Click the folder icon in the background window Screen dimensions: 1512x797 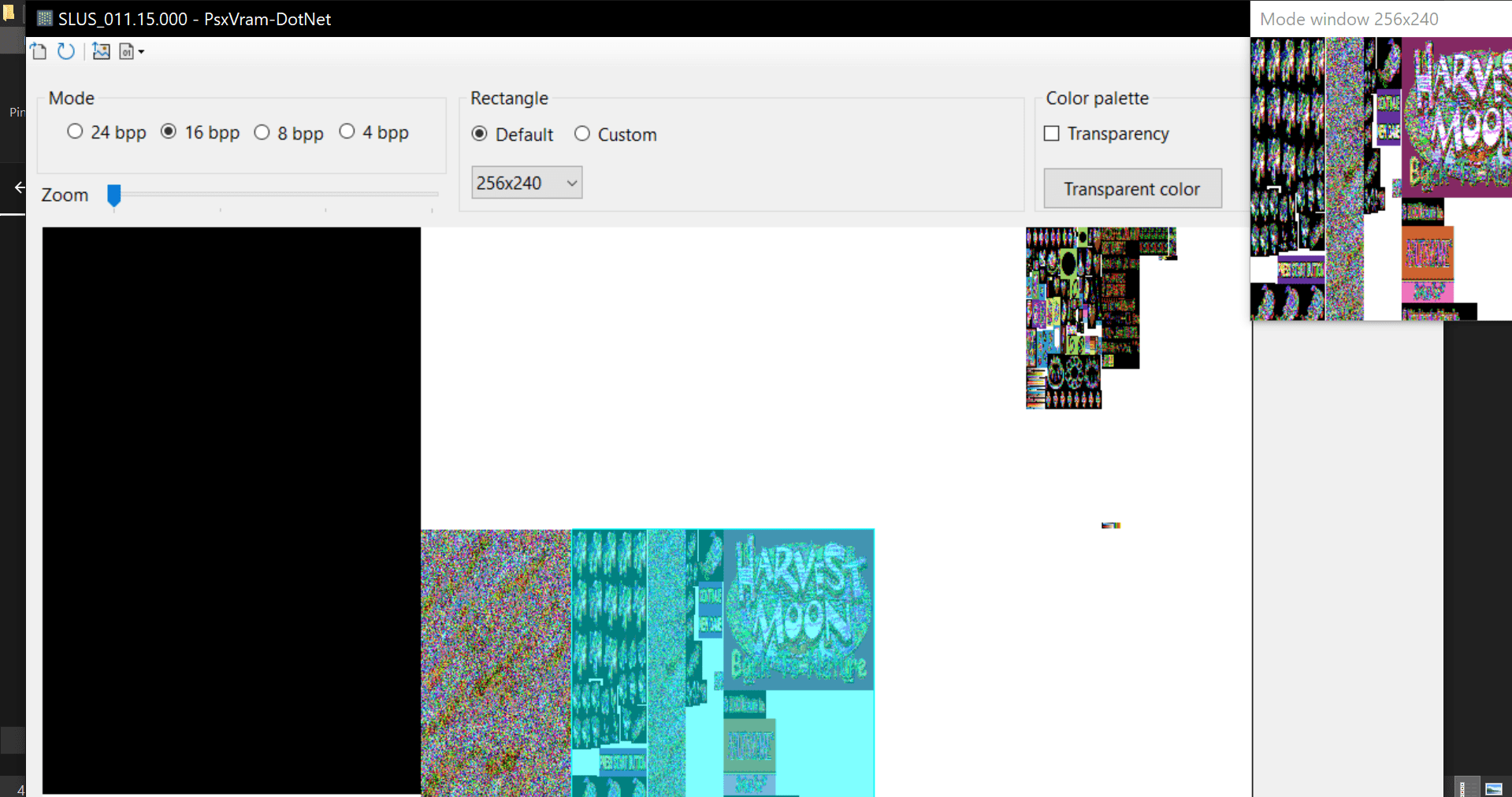coord(9,13)
